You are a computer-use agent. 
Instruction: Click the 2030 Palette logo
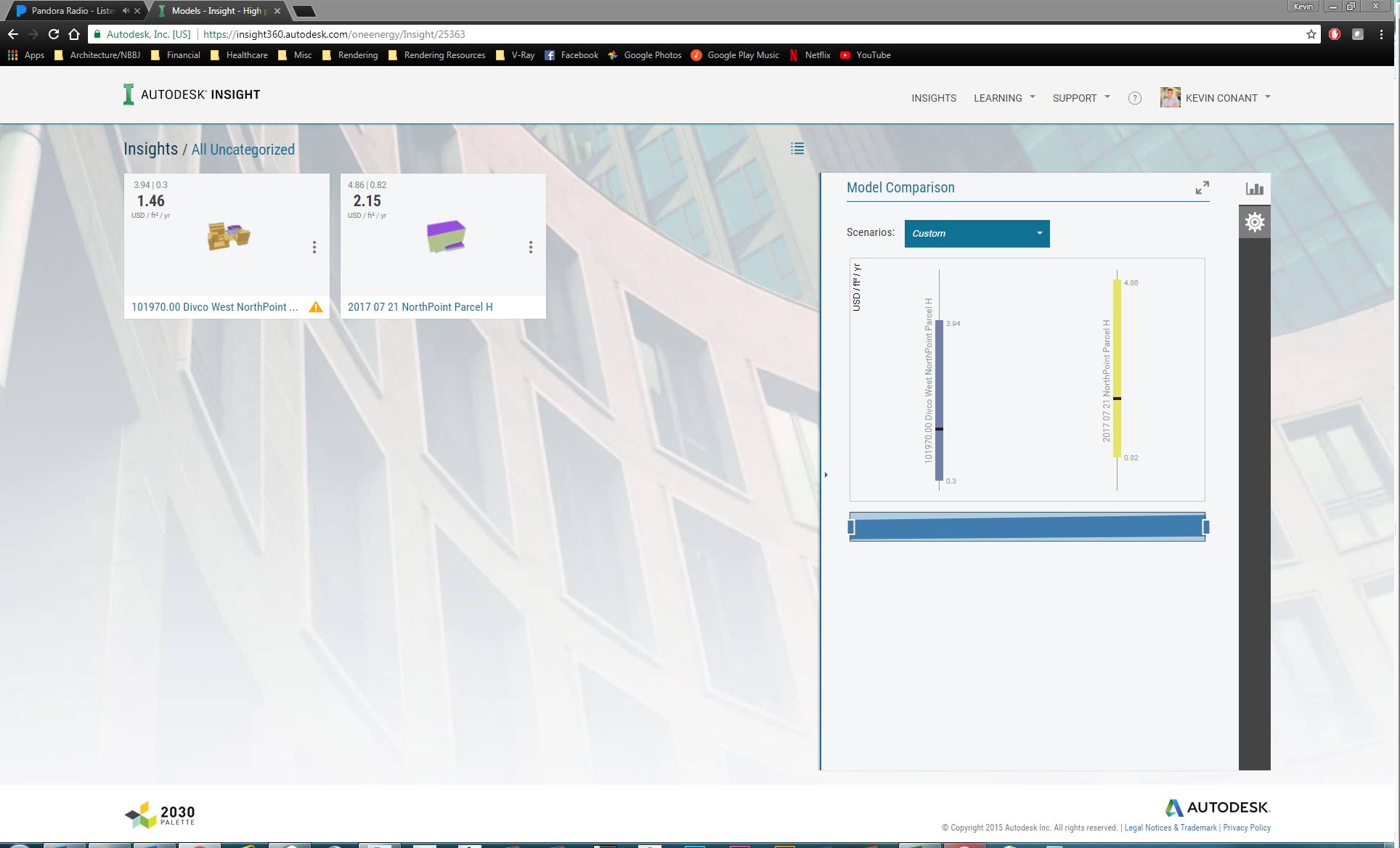click(160, 815)
